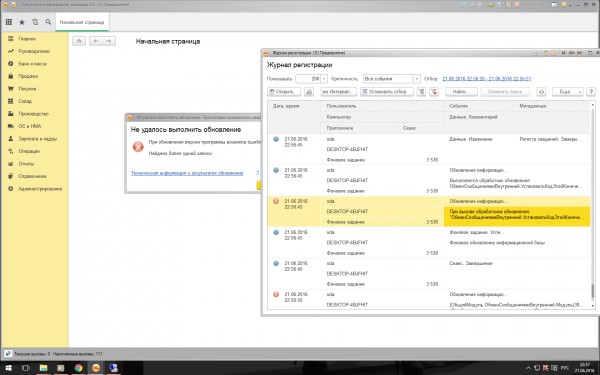Open Справочники section in sidebar
The height and width of the screenshot is (375, 600).
pos(32,176)
